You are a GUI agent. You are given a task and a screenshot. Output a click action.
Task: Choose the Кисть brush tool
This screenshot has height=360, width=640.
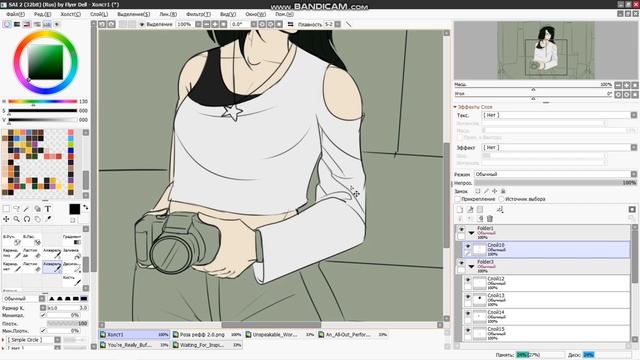pos(72,280)
